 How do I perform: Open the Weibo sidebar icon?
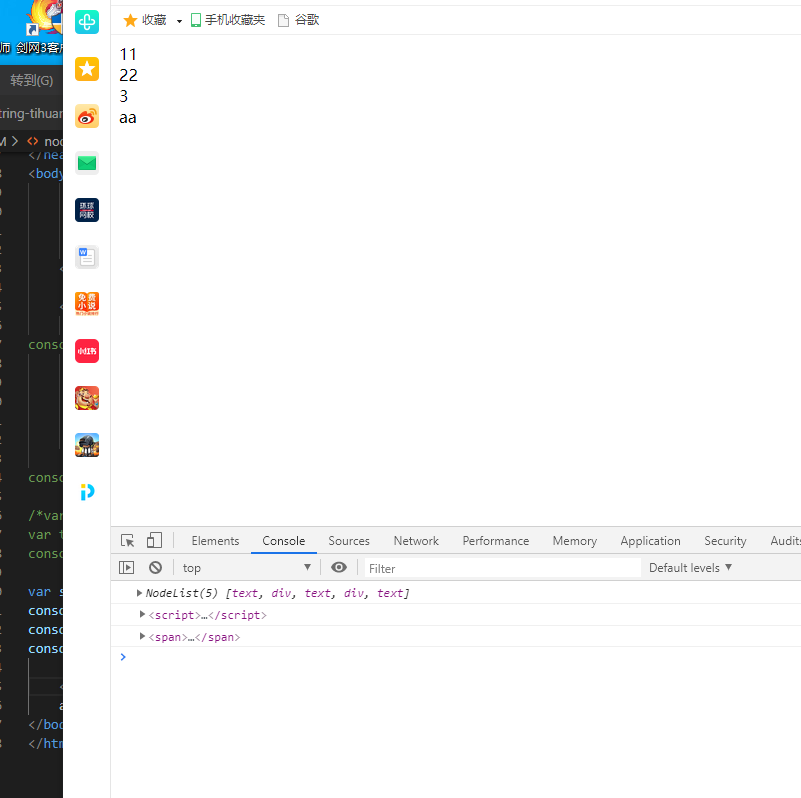(x=87, y=116)
